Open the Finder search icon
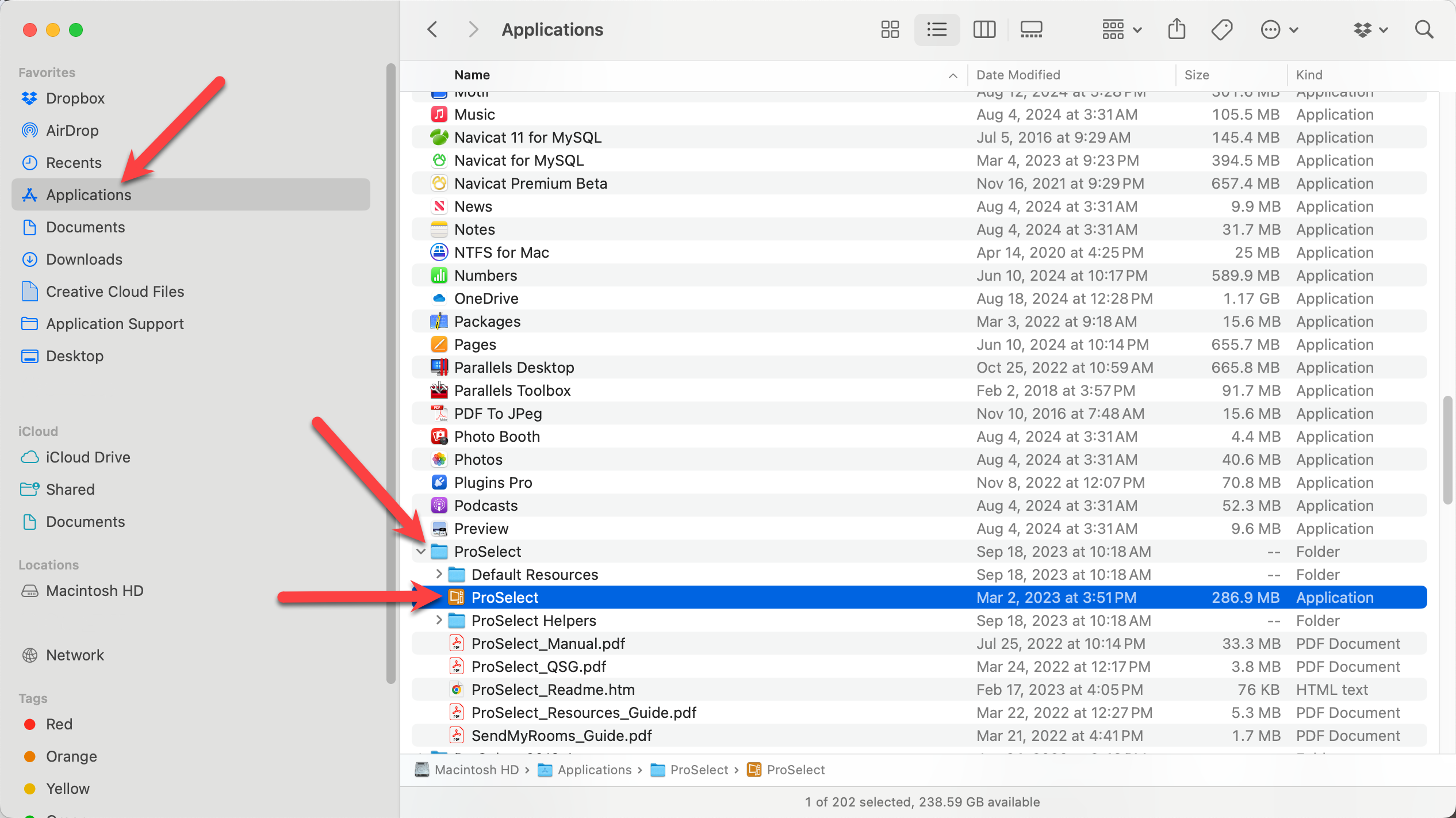 (x=1424, y=29)
